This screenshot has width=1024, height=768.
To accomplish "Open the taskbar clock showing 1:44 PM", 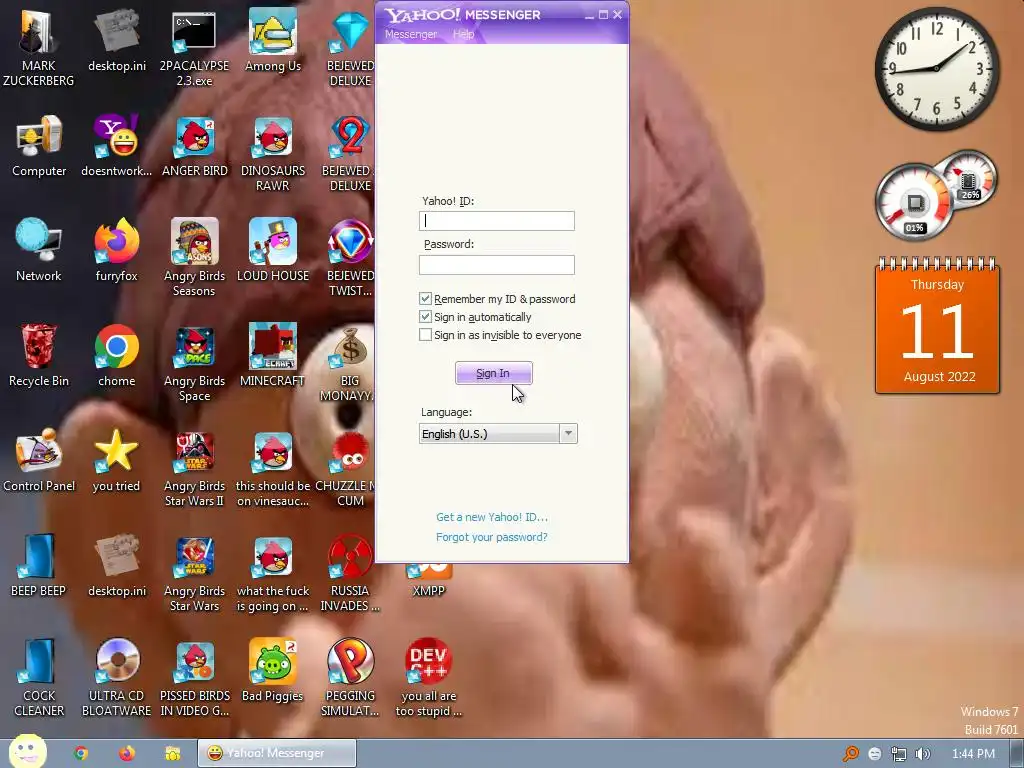I will click(x=973, y=754).
